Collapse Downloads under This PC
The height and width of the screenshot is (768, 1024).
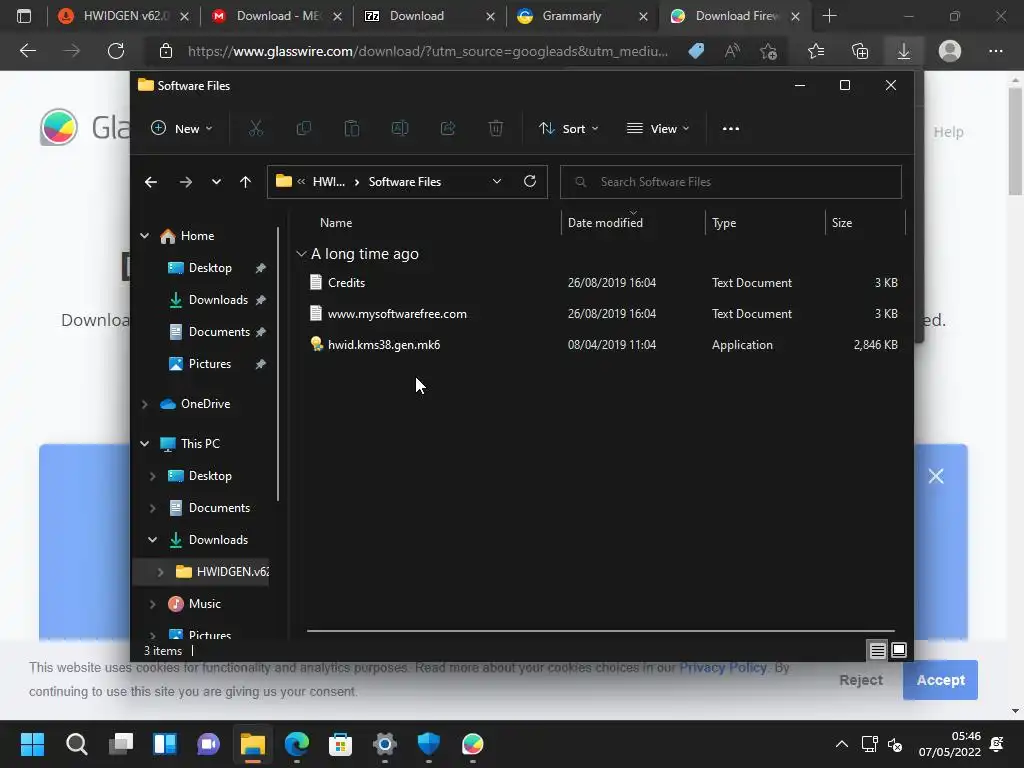pyautogui.click(x=152, y=539)
